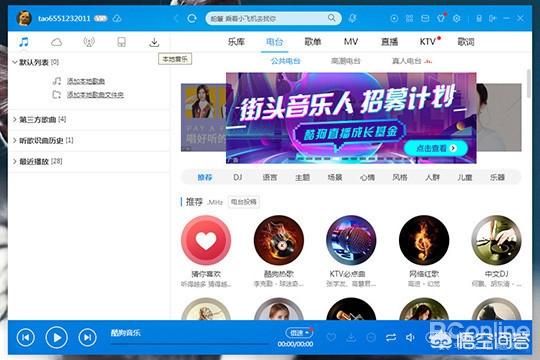
Task: Click the 添加本地歌曲 link
Action: [86, 81]
